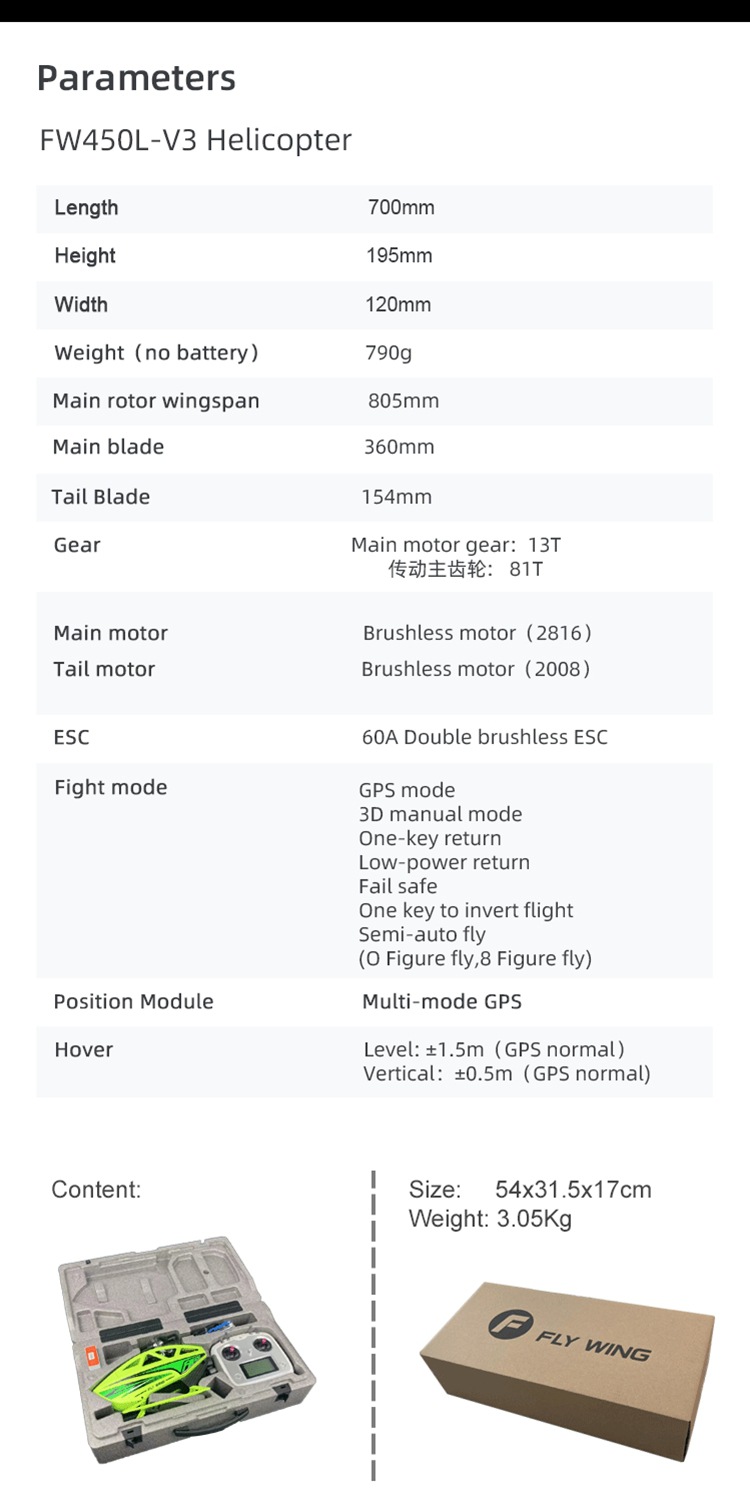Click the 60A Double brushless ESC text
The width and height of the screenshot is (750, 1496).
coord(485,737)
